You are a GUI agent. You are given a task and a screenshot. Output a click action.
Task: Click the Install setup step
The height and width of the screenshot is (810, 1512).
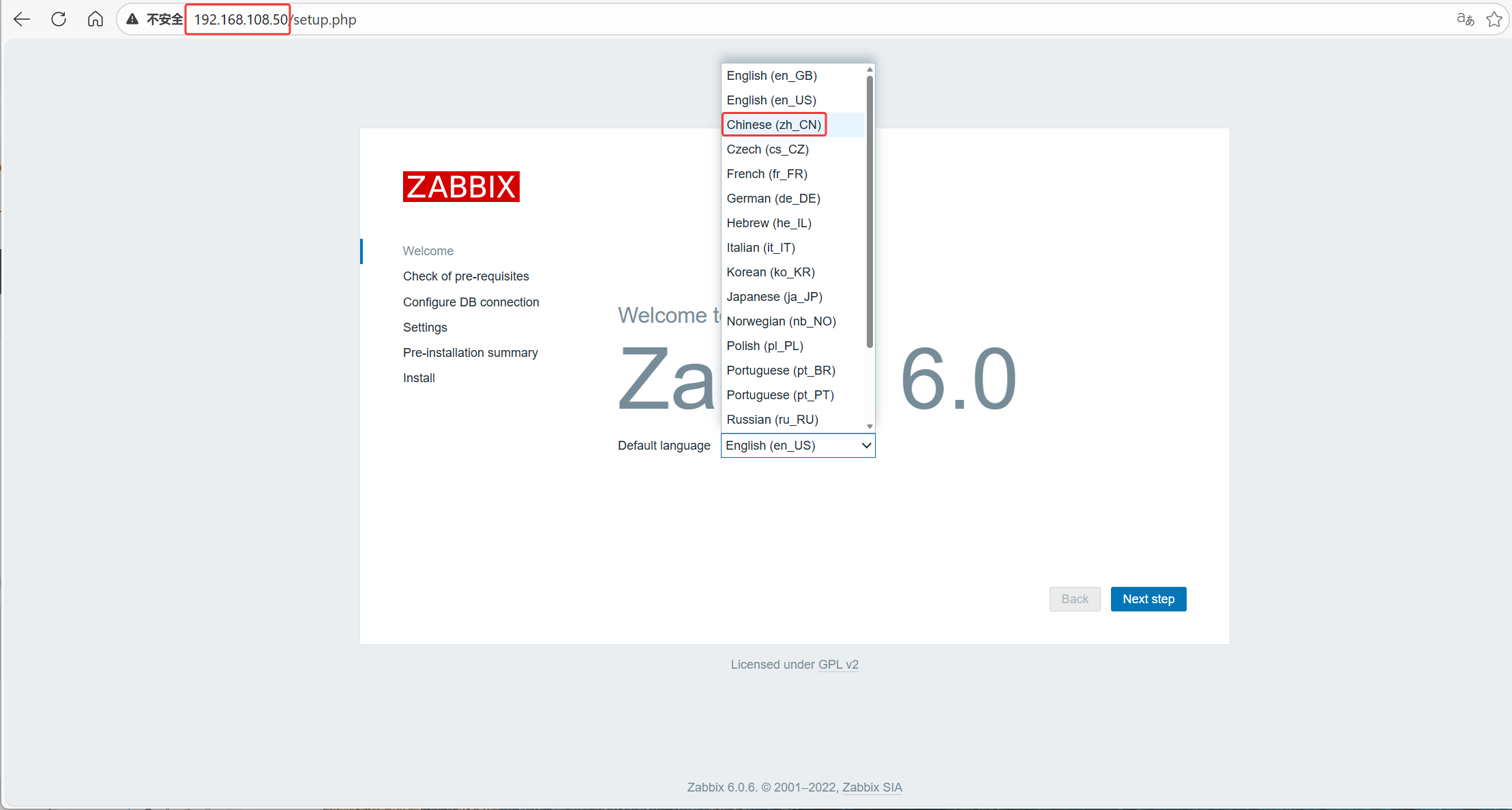419,378
